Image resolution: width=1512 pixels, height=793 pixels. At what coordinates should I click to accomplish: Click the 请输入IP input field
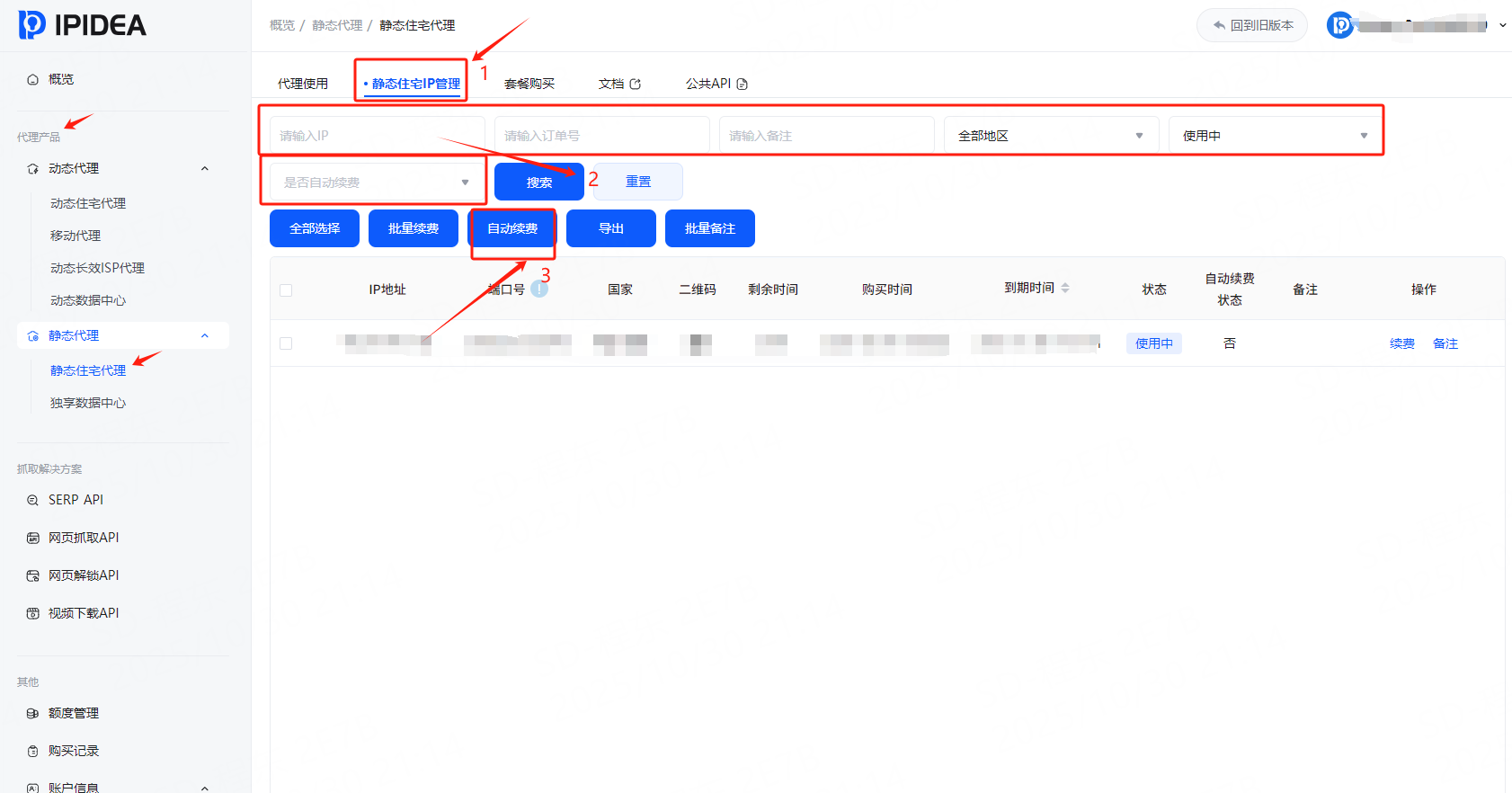click(376, 136)
